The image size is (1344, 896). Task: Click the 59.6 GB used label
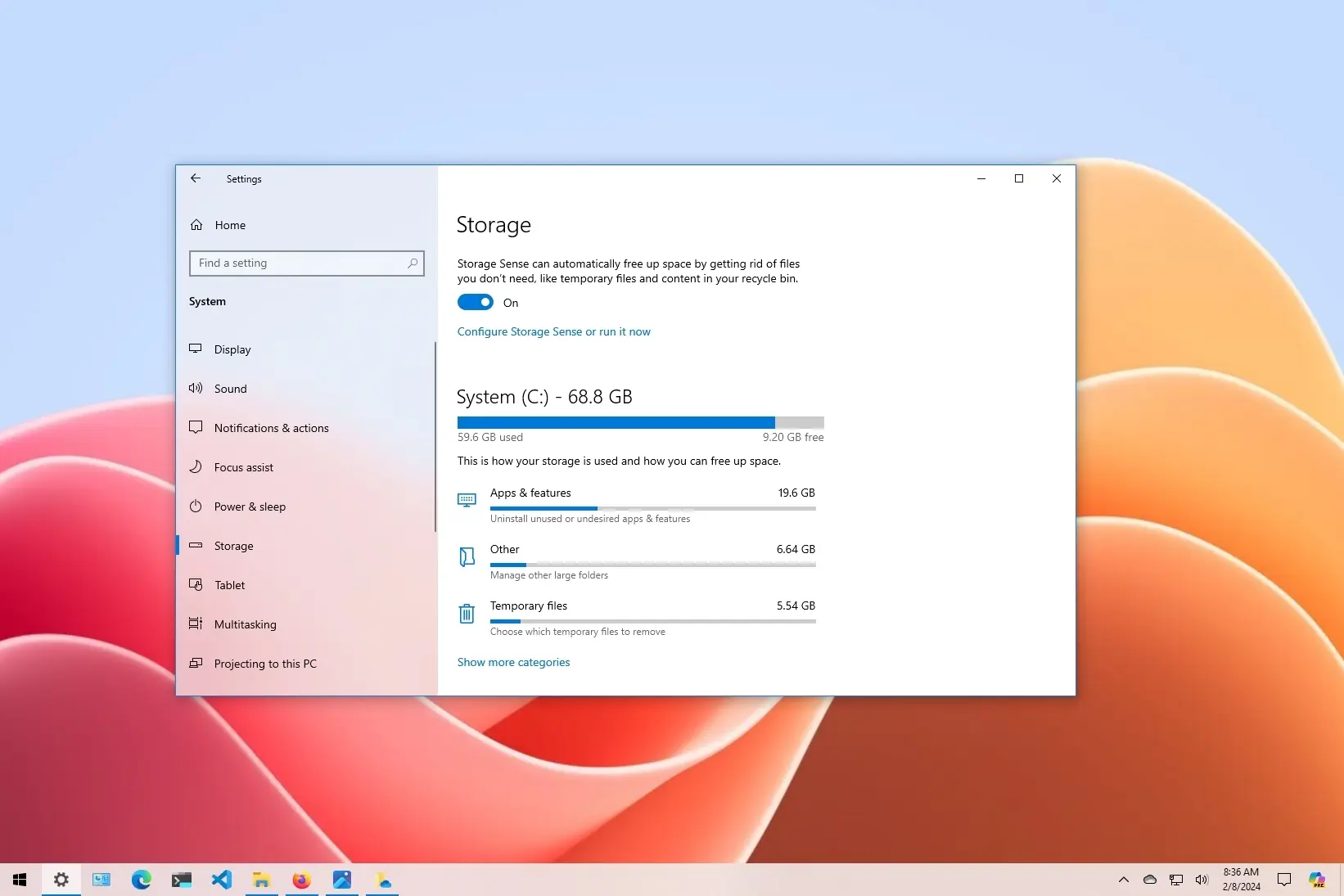point(490,437)
